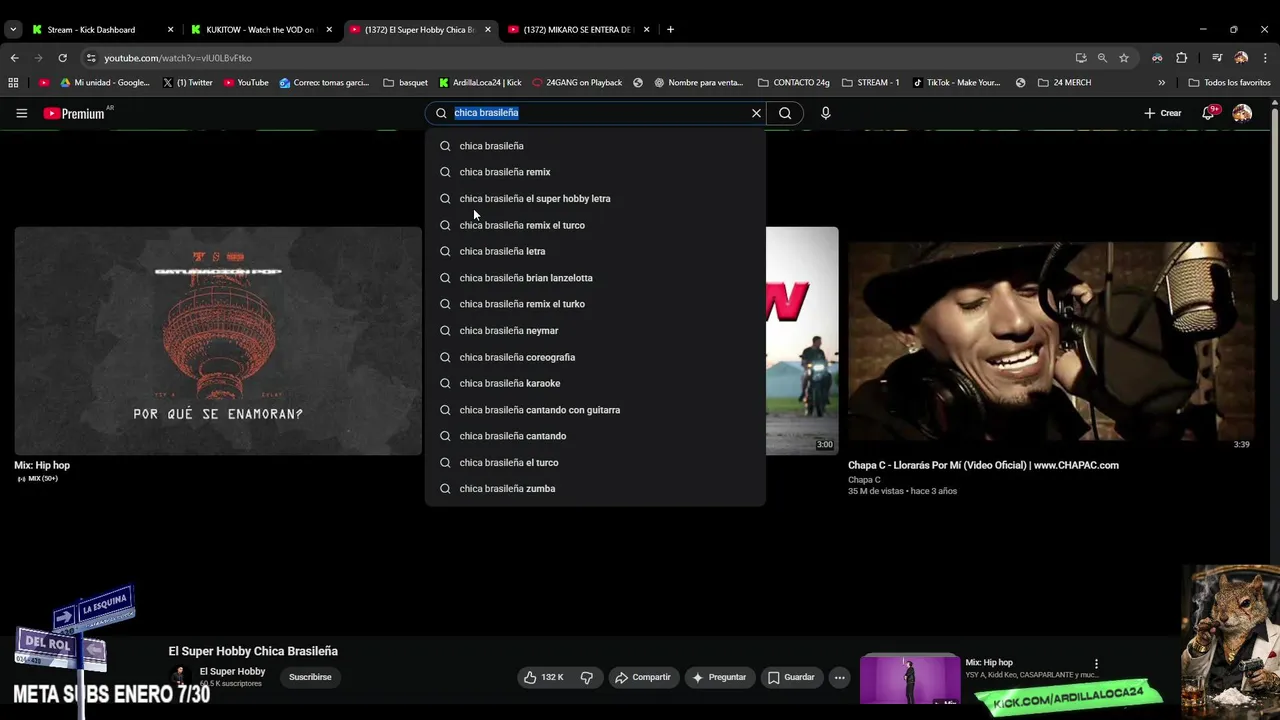Choose the suggestion 'chica brasileña coreografia'

coord(595,357)
